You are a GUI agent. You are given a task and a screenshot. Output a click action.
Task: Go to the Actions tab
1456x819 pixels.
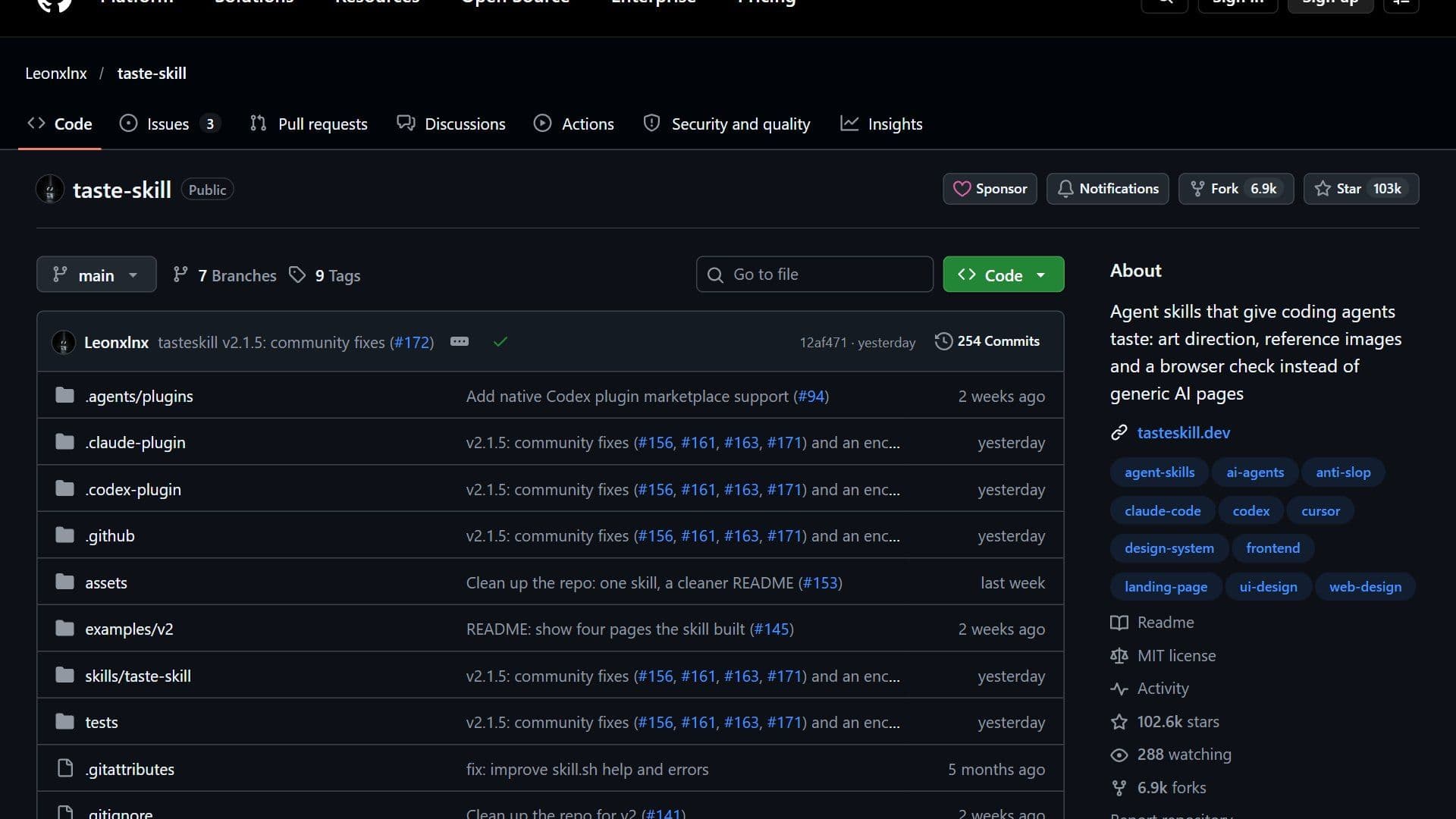[x=574, y=124]
